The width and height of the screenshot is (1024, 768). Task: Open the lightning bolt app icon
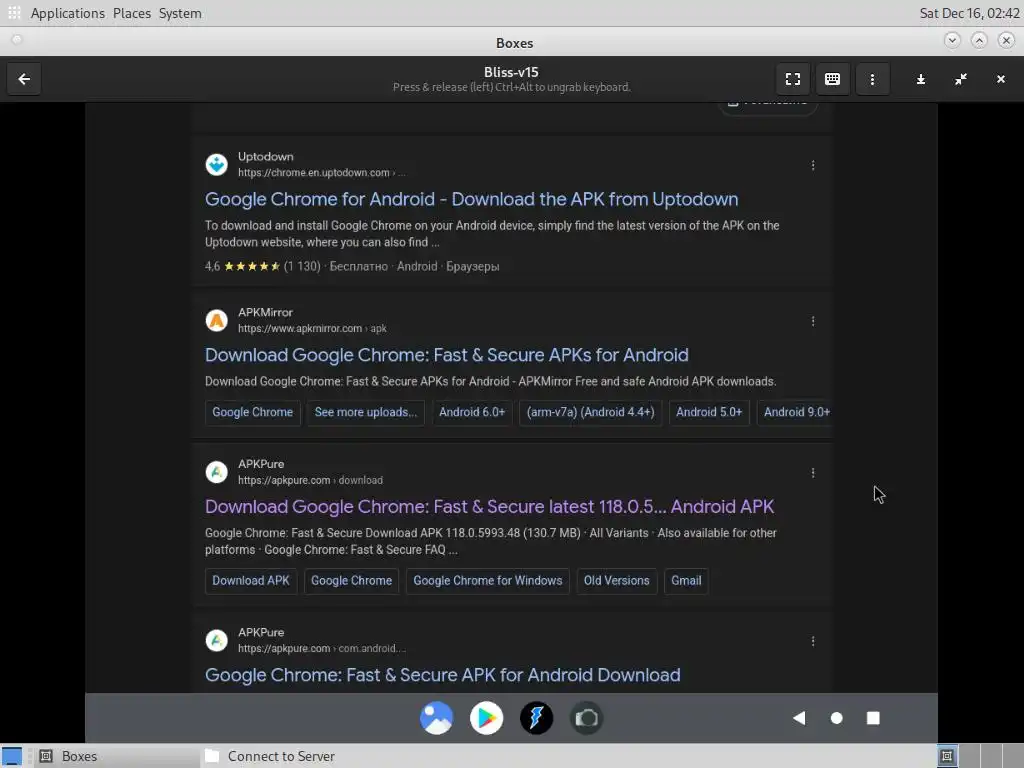(x=536, y=718)
